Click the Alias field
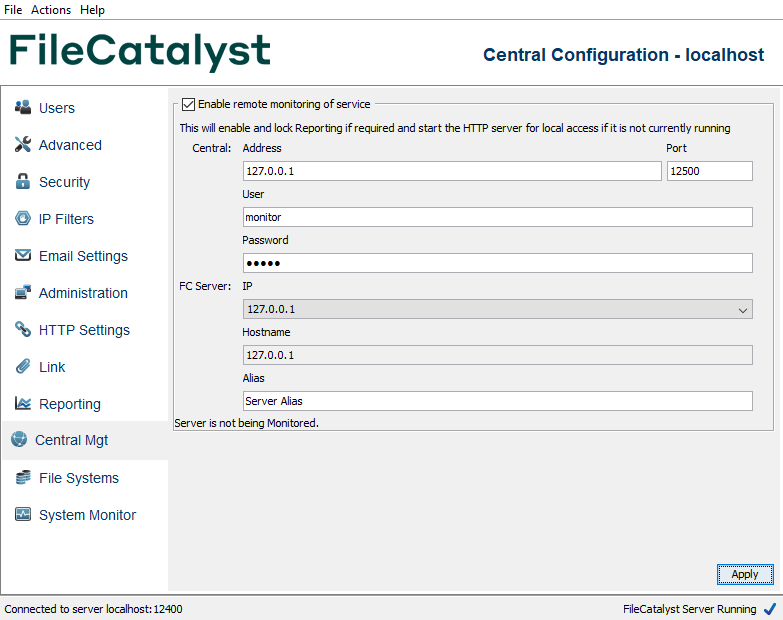 (497, 401)
